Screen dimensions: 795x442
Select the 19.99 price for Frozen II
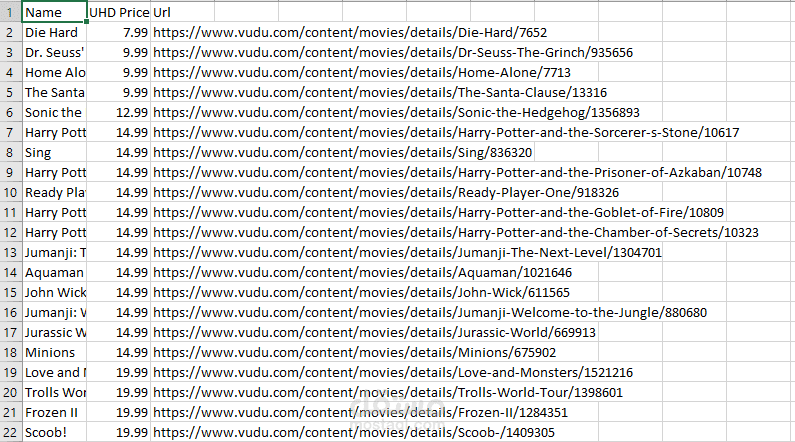pos(119,413)
